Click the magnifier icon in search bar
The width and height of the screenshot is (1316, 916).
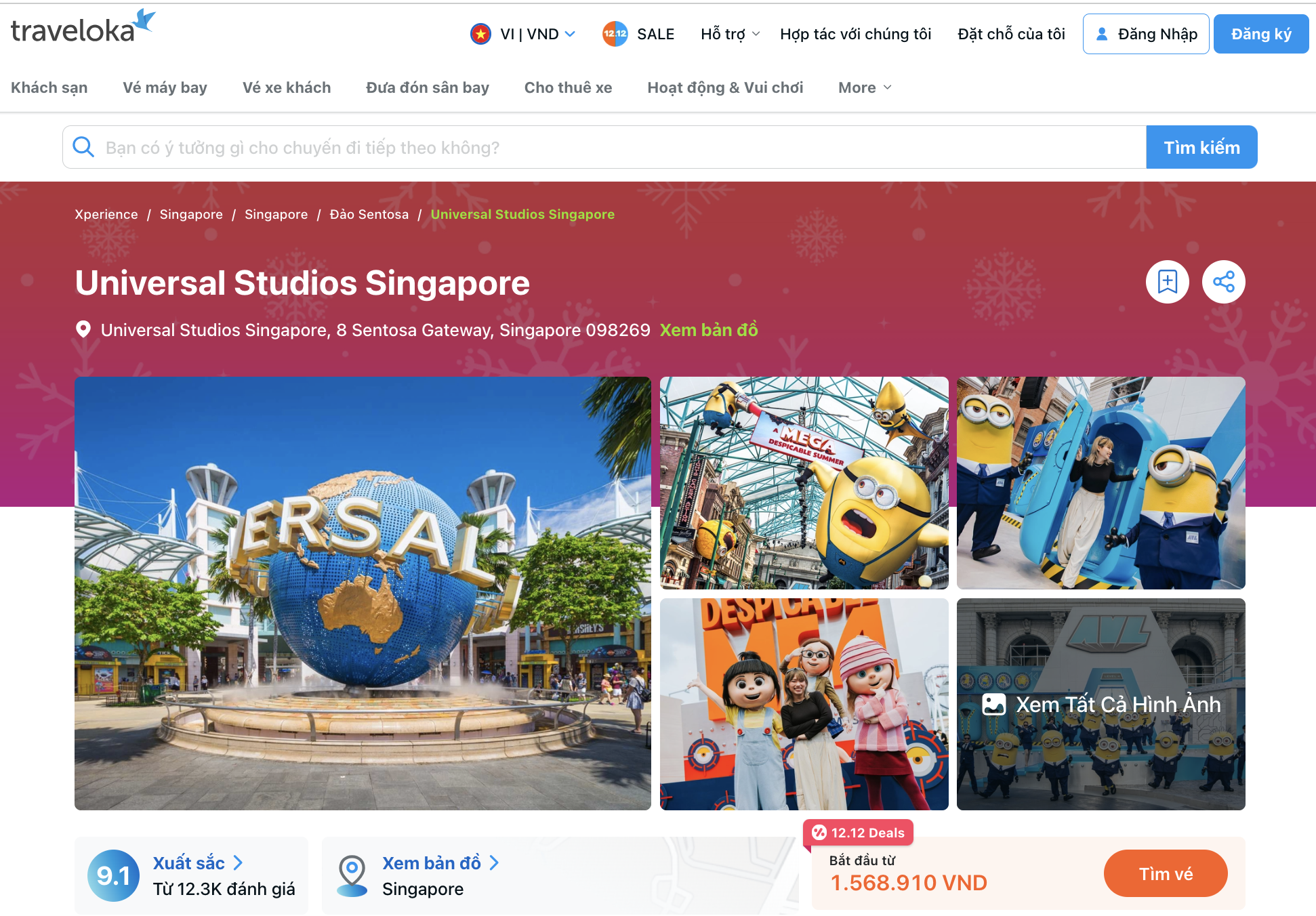point(83,147)
